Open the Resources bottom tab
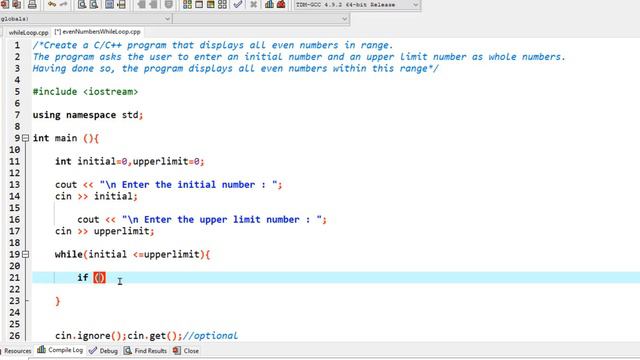The image size is (640, 360). coord(17,351)
